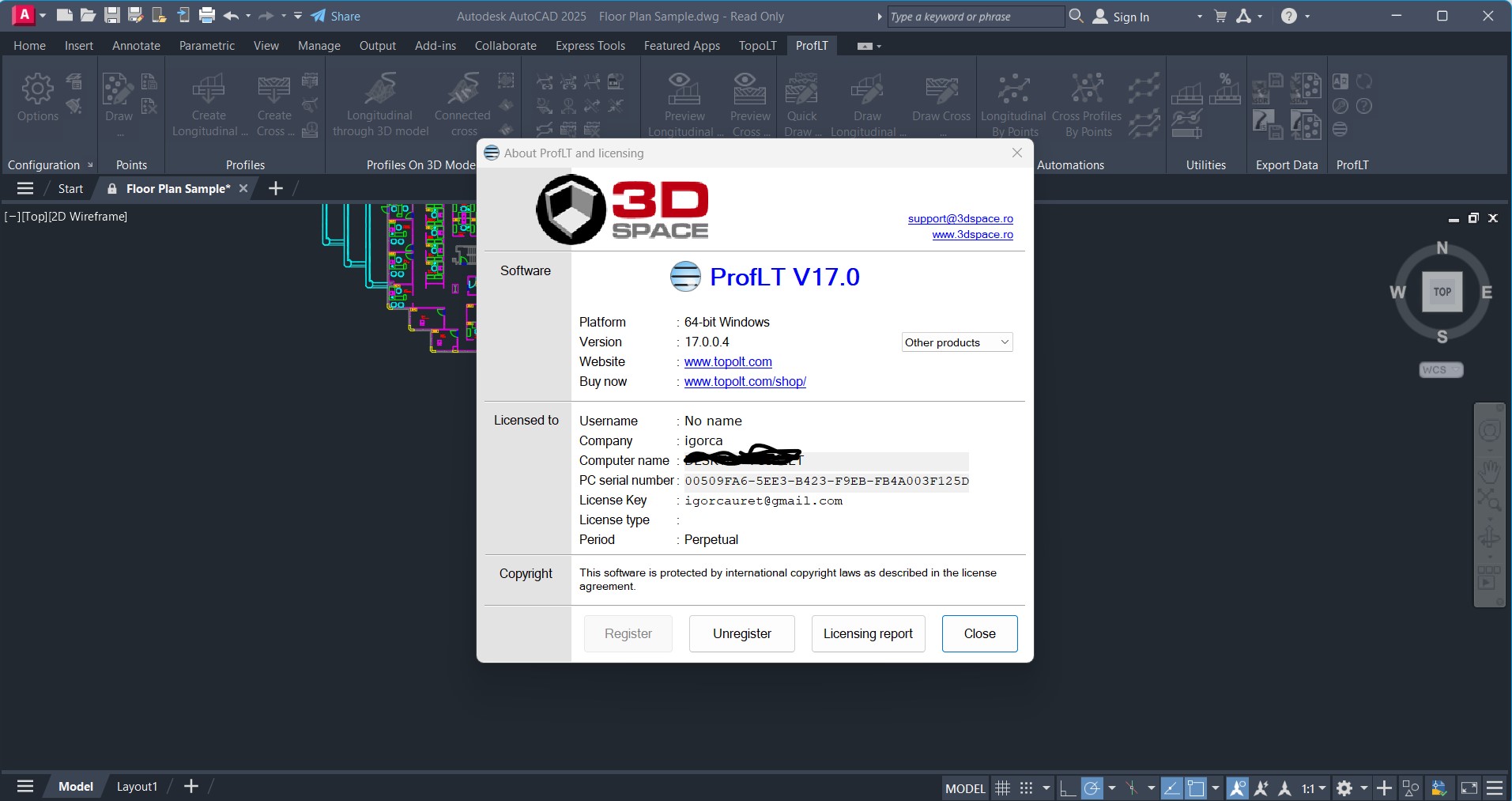1512x801 pixels.
Task: Toggle polar tracking in status bar
Action: 1092,788
